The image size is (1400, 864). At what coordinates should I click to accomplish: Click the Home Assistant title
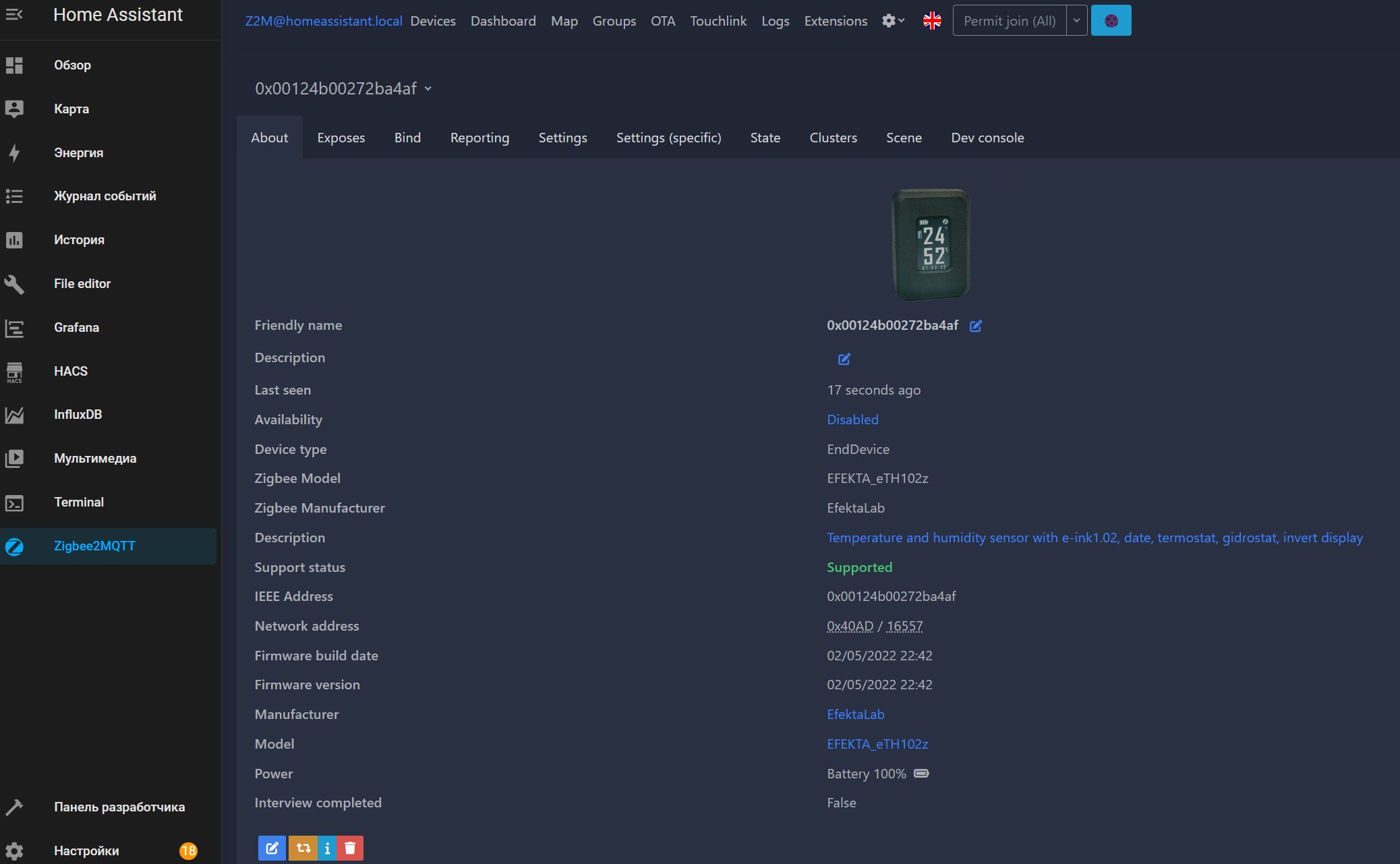[117, 15]
